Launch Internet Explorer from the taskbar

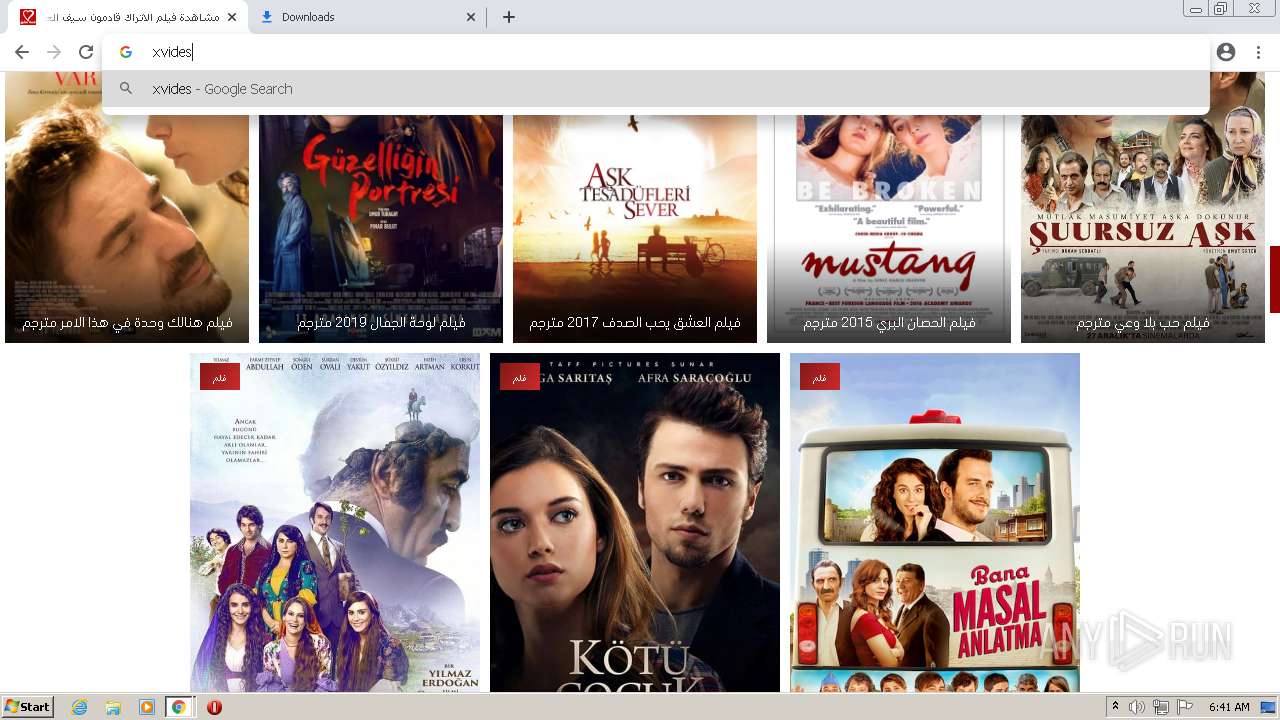click(x=80, y=707)
